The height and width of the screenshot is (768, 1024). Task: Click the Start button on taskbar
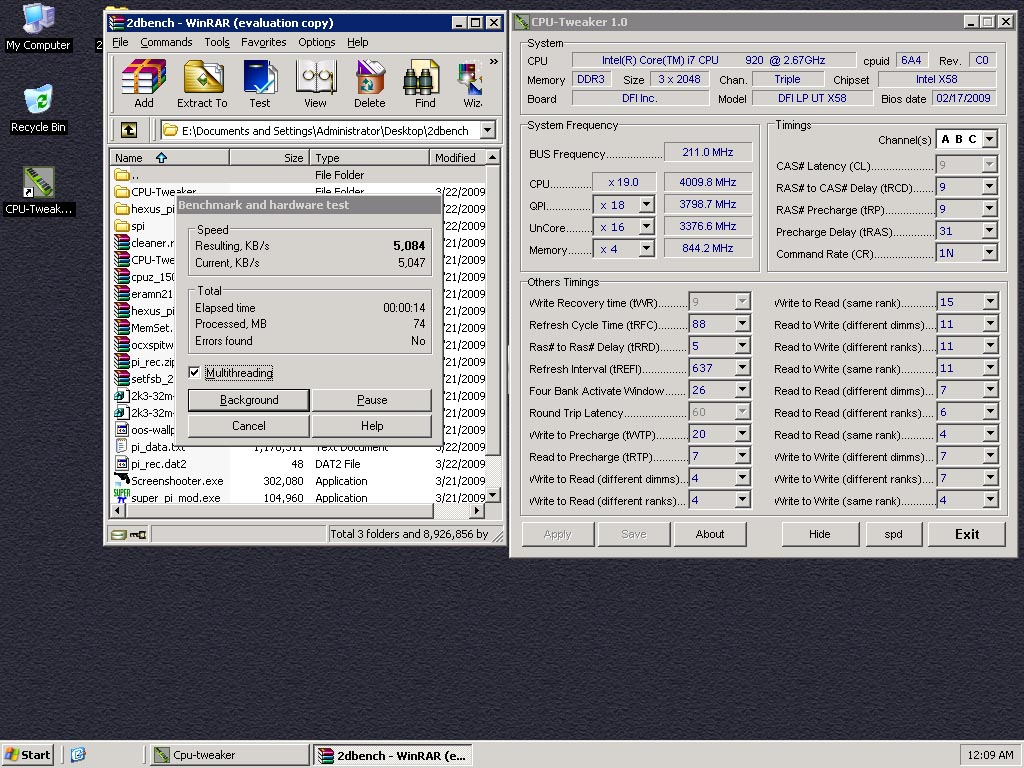click(27, 754)
